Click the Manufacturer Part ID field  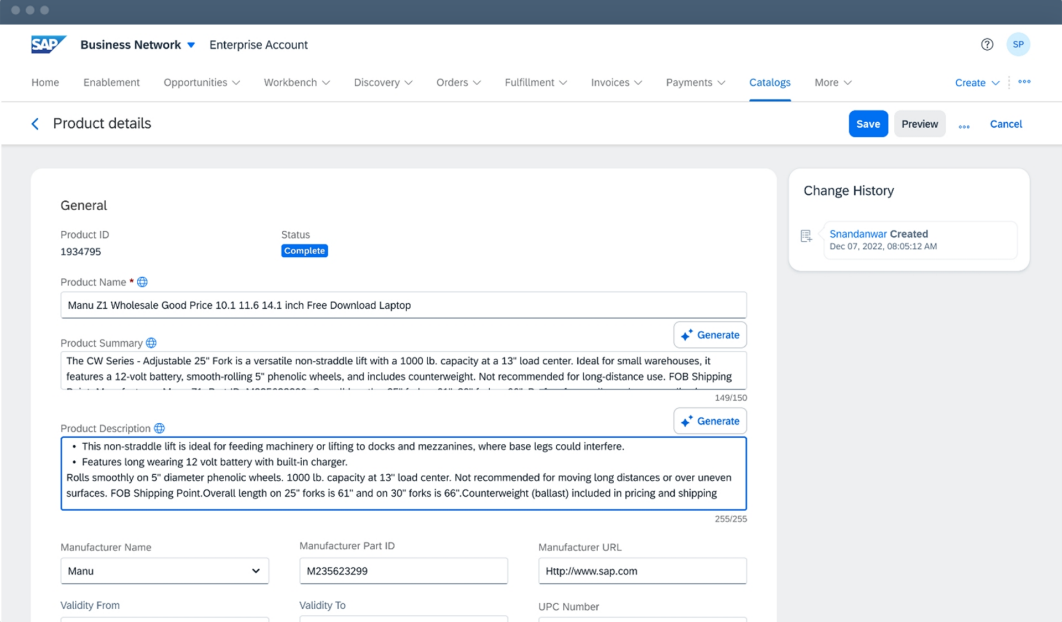point(404,571)
